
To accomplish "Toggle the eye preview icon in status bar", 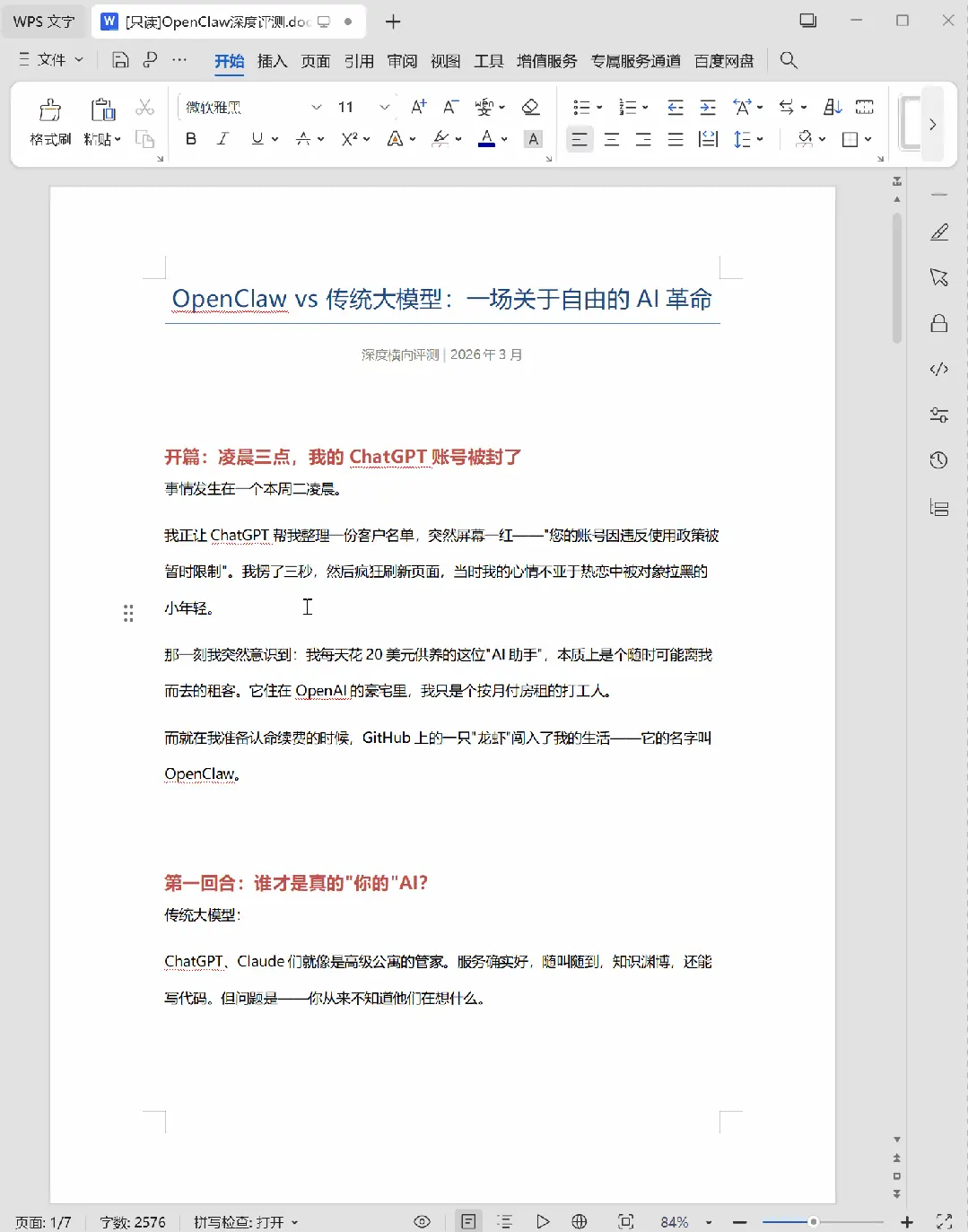I will tap(422, 1221).
